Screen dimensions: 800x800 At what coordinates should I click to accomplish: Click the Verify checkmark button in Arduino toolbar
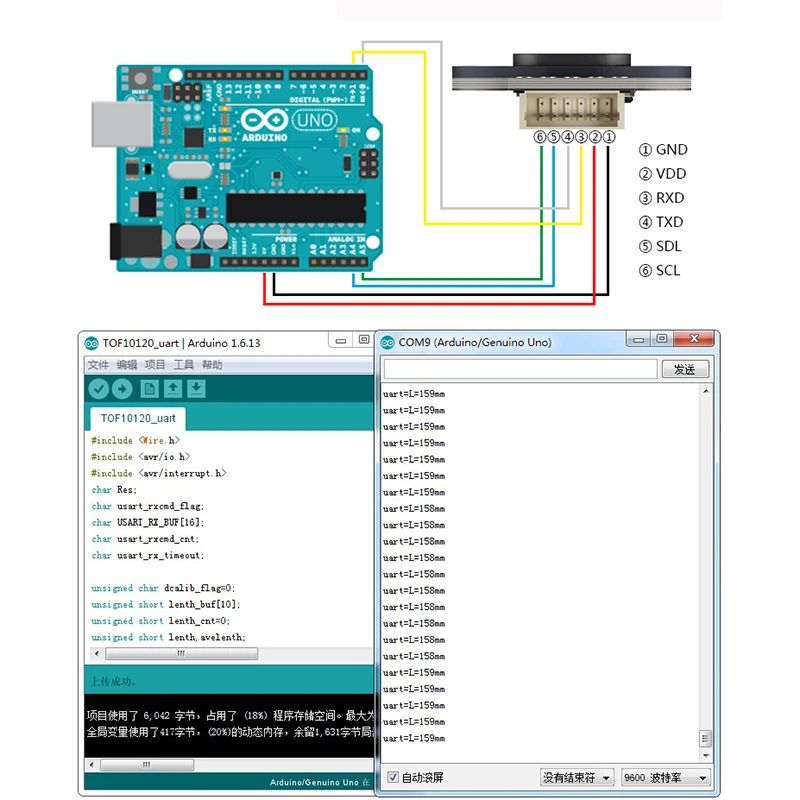pyautogui.click(x=98, y=389)
